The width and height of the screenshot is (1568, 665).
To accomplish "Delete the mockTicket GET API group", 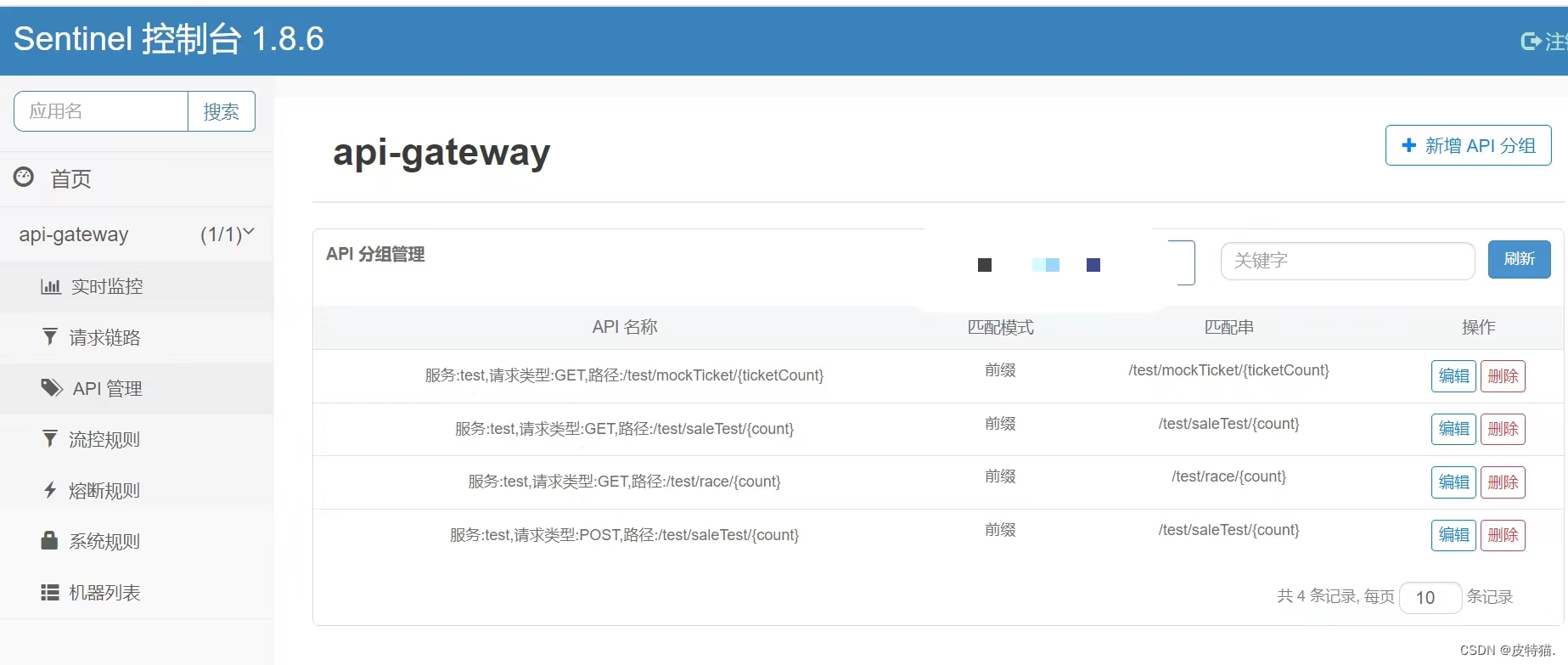I will 1503,376.
